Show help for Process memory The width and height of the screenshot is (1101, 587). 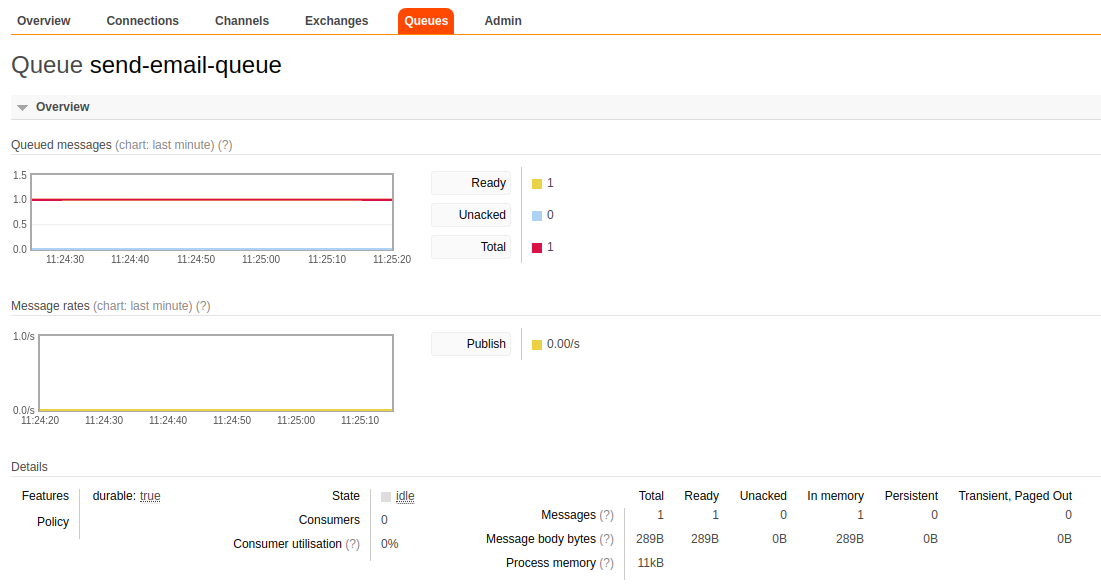tap(606, 563)
